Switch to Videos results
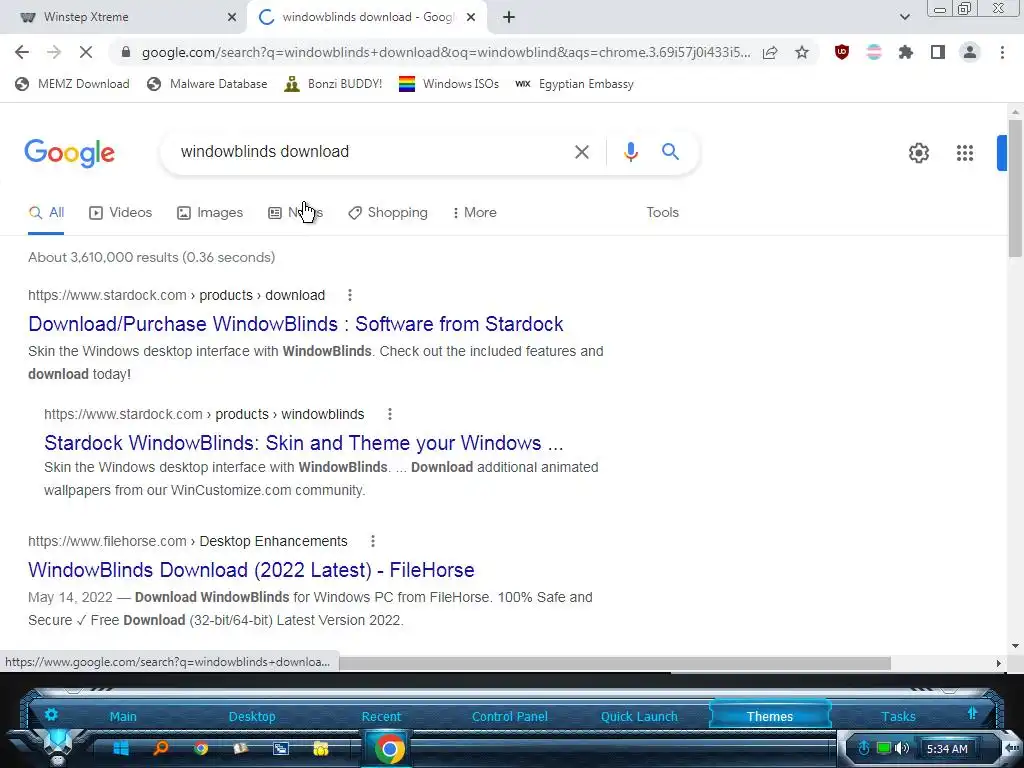The width and height of the screenshot is (1024, 768). coord(120,213)
